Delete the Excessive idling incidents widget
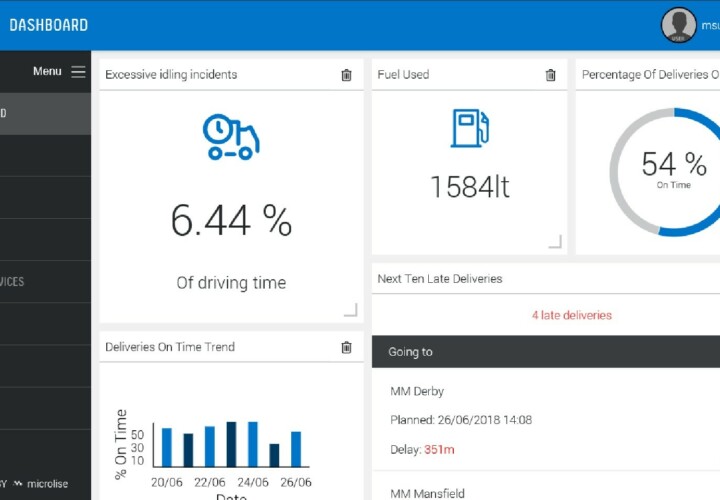Viewport: 720px width, 500px height. point(347,75)
